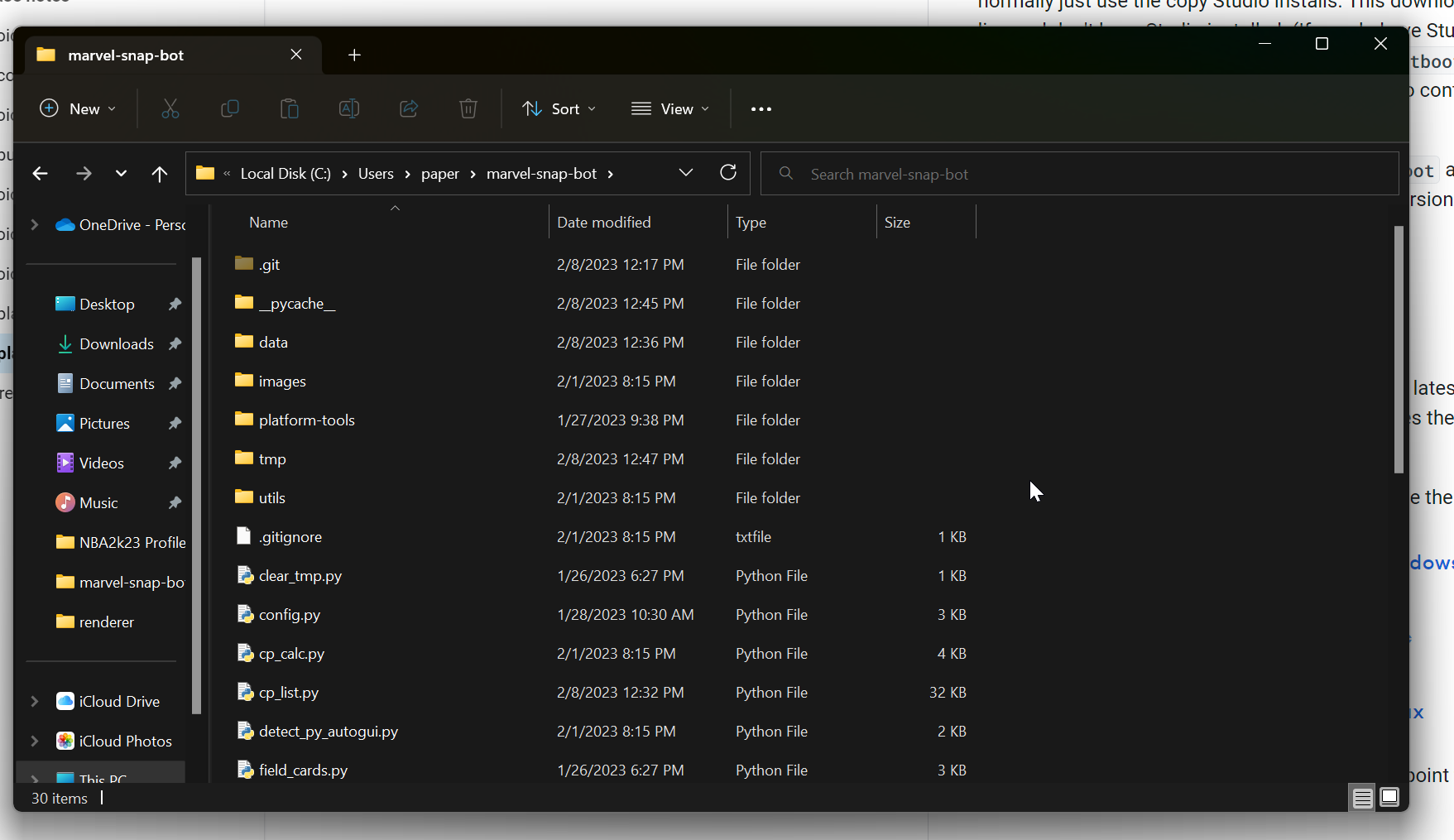1454x840 pixels.
Task: Navigate up to the parent folder
Action: pyautogui.click(x=159, y=173)
